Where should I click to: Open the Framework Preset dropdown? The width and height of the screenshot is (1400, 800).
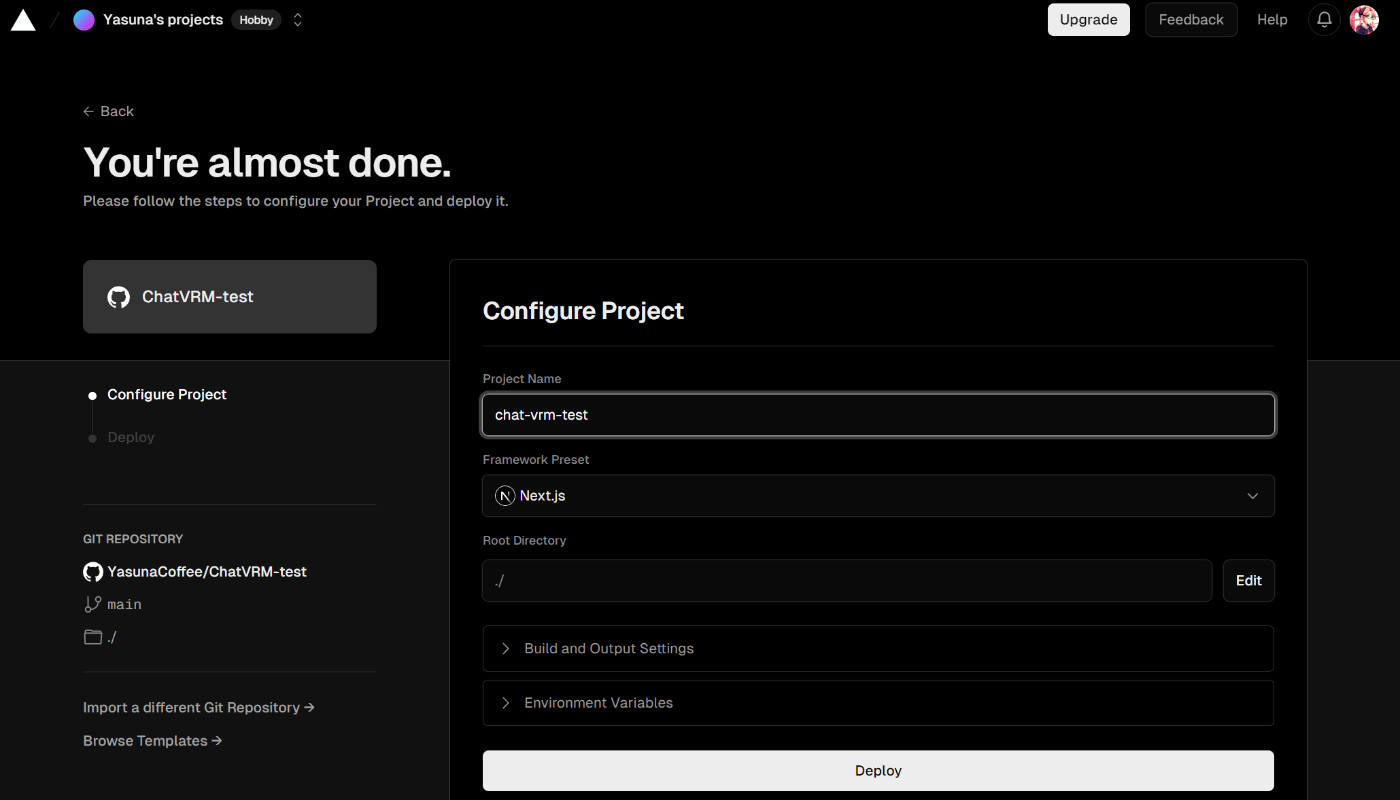878,496
